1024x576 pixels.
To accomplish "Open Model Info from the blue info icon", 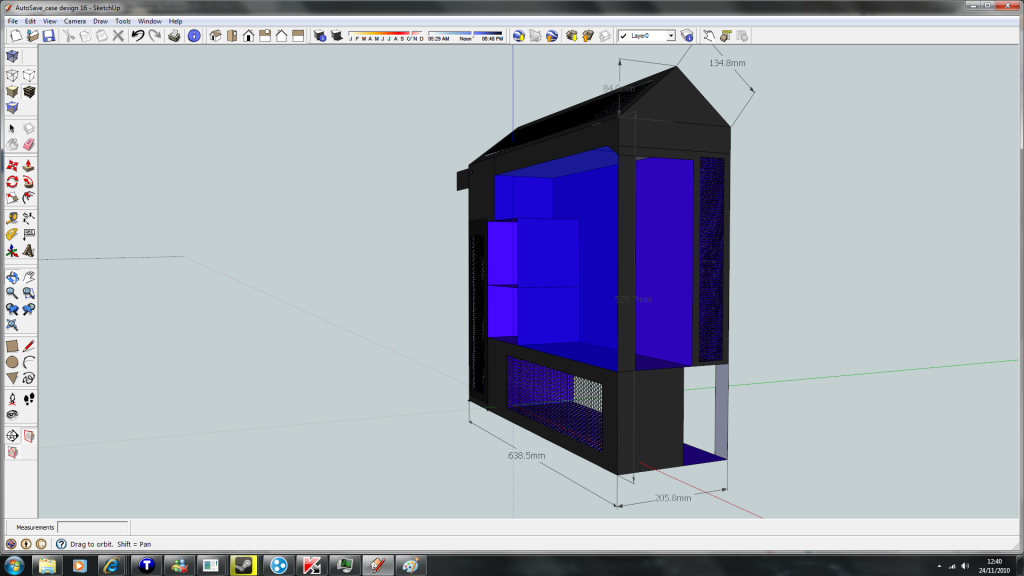I will point(194,36).
